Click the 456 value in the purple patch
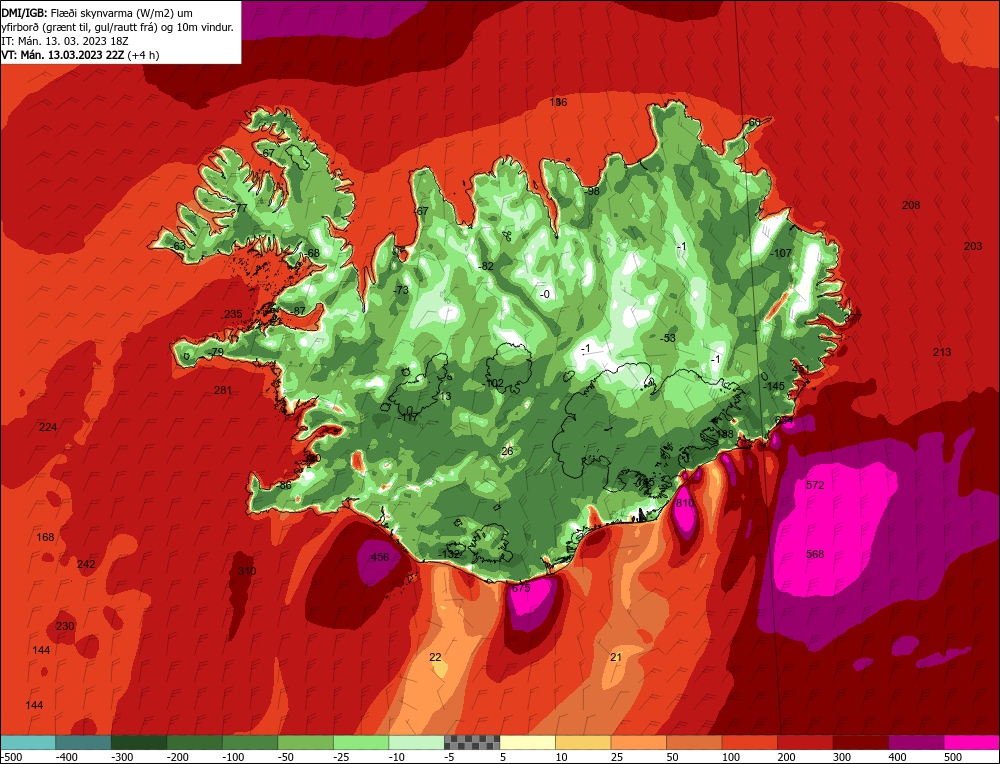1000x764 pixels. 379,557
